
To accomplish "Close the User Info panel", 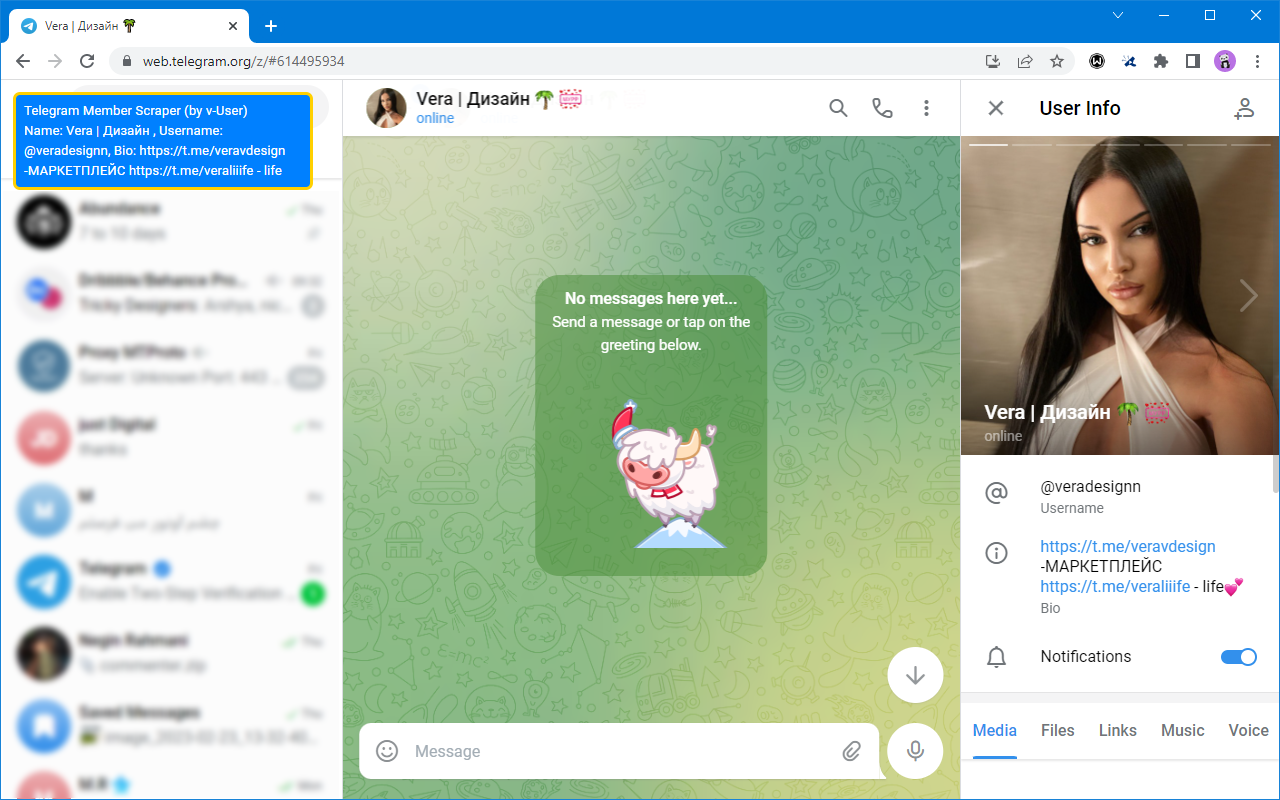I will point(995,108).
